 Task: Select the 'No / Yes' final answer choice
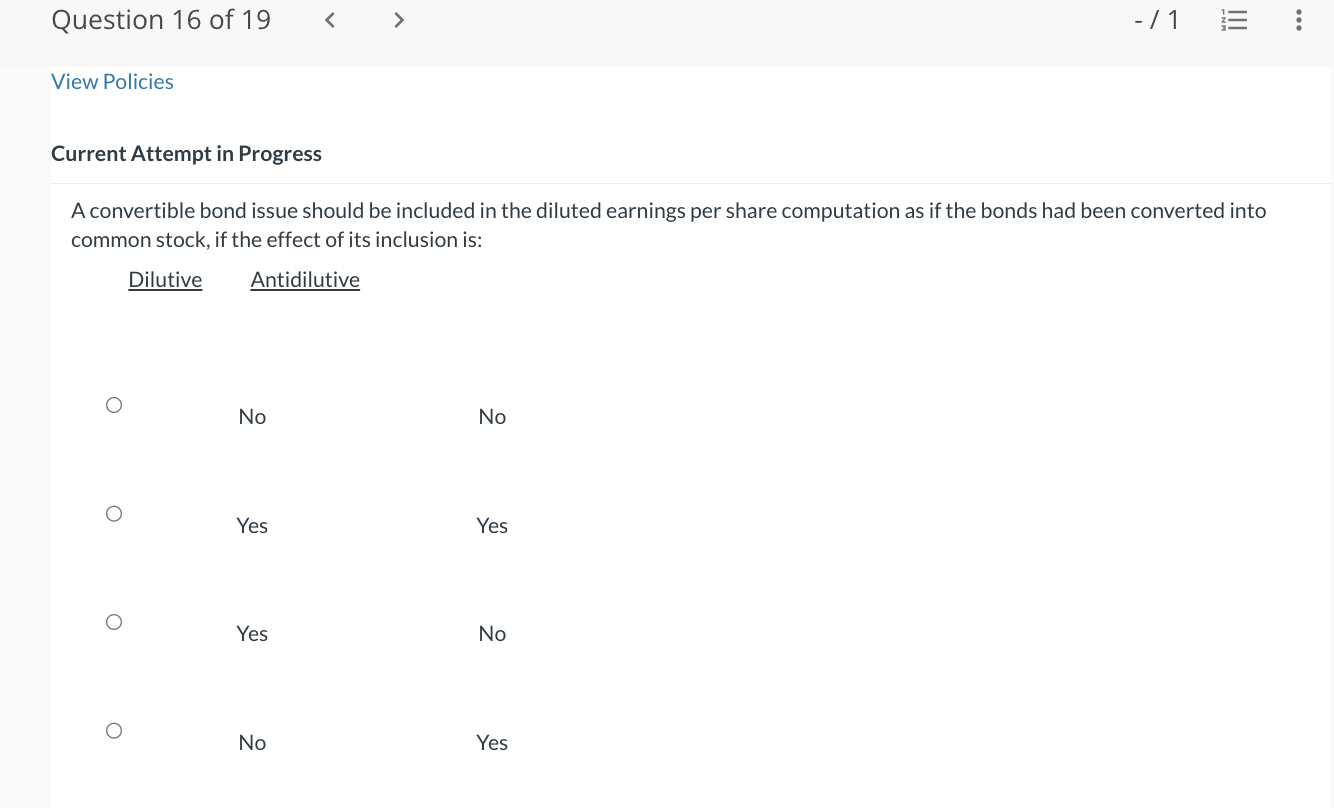tap(113, 730)
